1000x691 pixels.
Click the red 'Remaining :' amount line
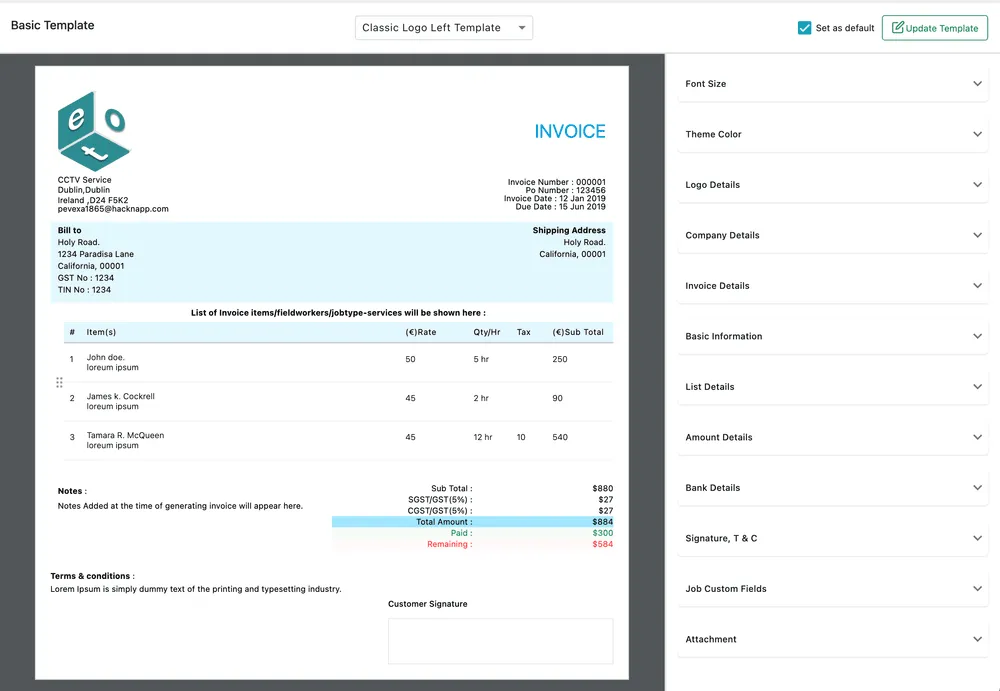coord(473,544)
